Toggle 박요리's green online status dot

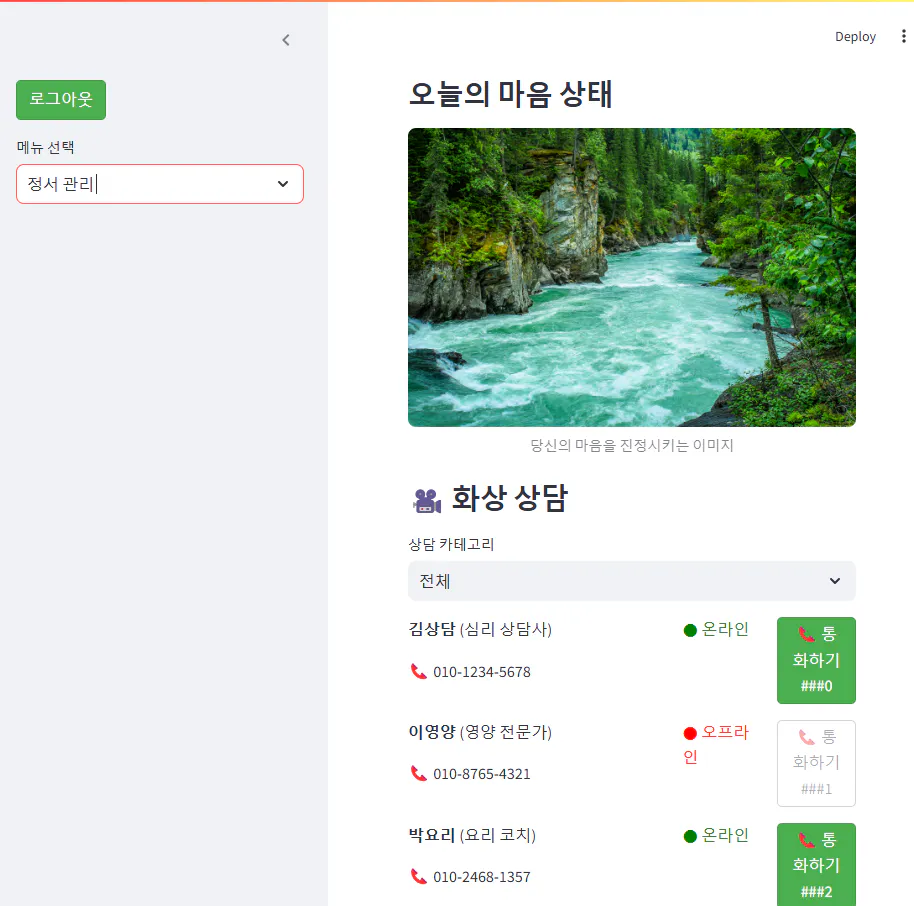tap(690, 835)
